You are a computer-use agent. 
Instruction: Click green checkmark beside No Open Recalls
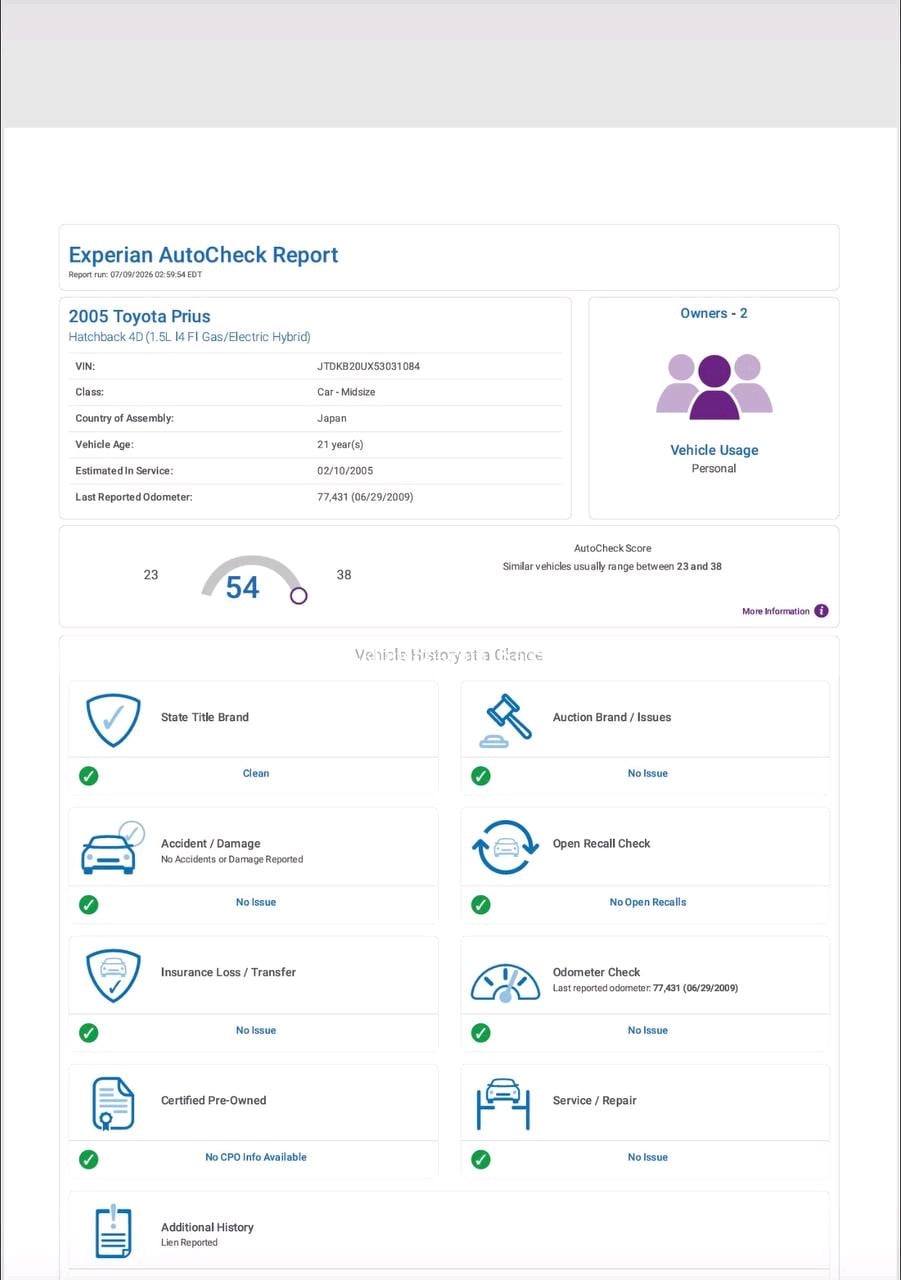[481, 904]
